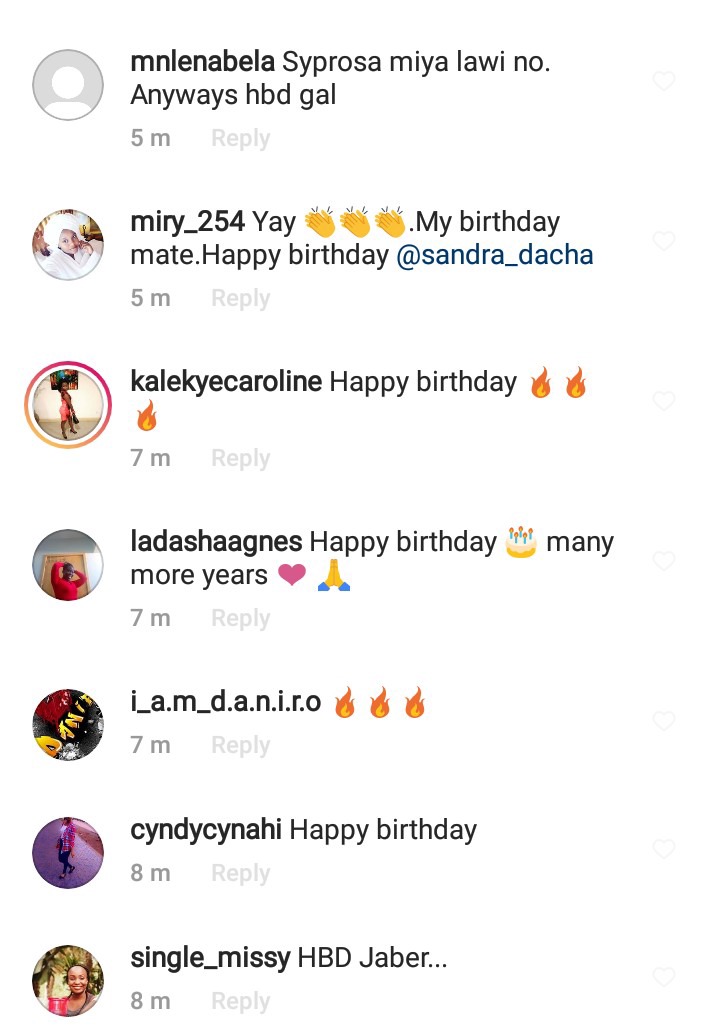Open single_missy's avatar photo

pyautogui.click(x=68, y=981)
